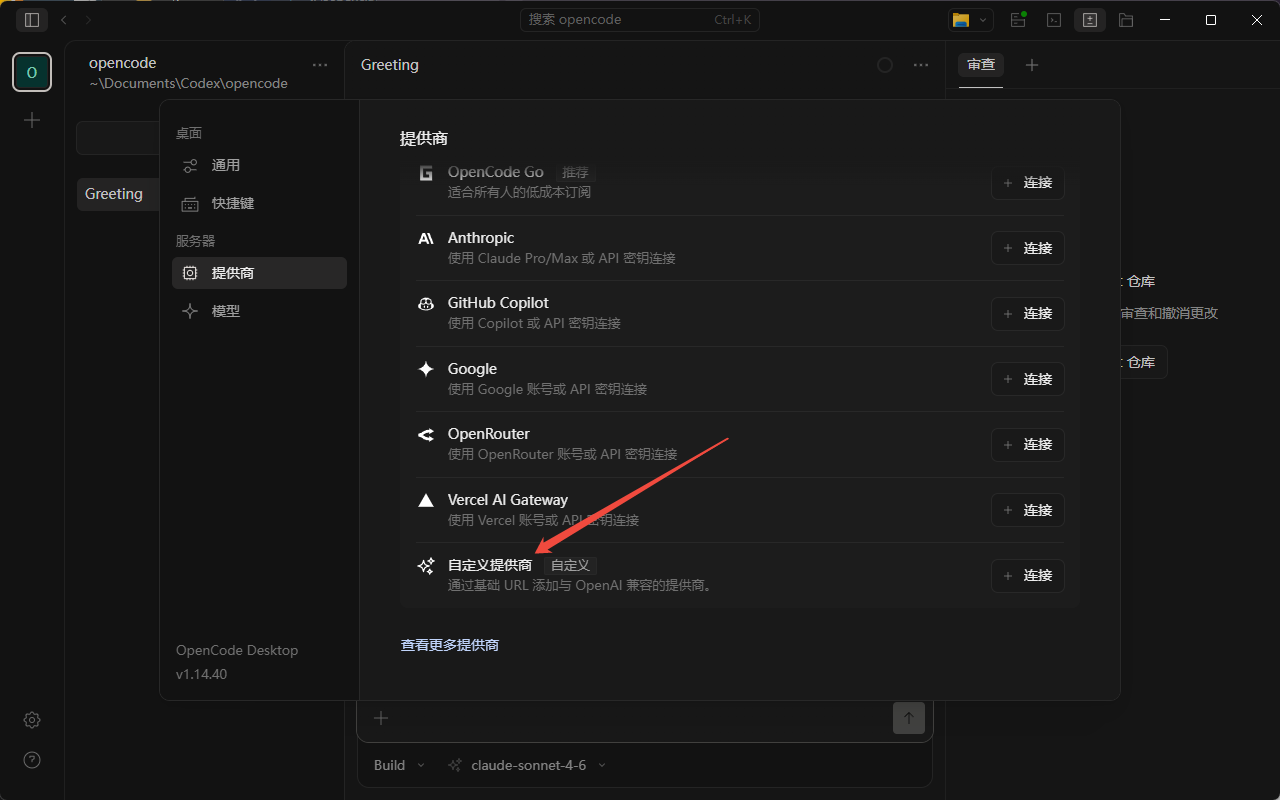
Task: Connect the GitHub Copilot provider
Action: (x=1028, y=314)
